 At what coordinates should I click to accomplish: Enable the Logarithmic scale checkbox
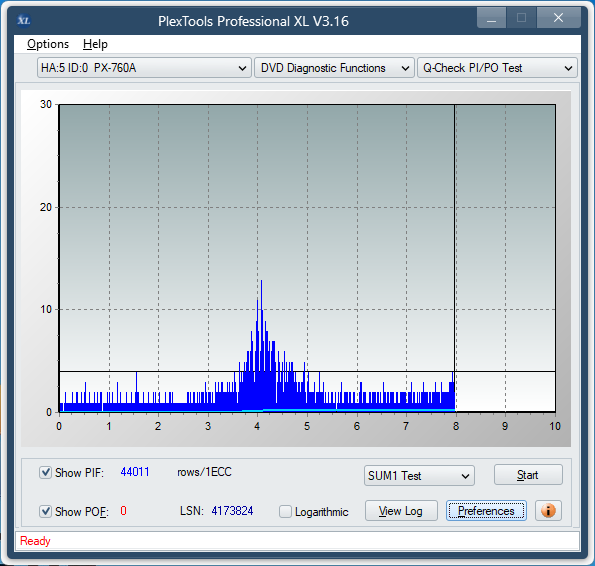(x=285, y=511)
